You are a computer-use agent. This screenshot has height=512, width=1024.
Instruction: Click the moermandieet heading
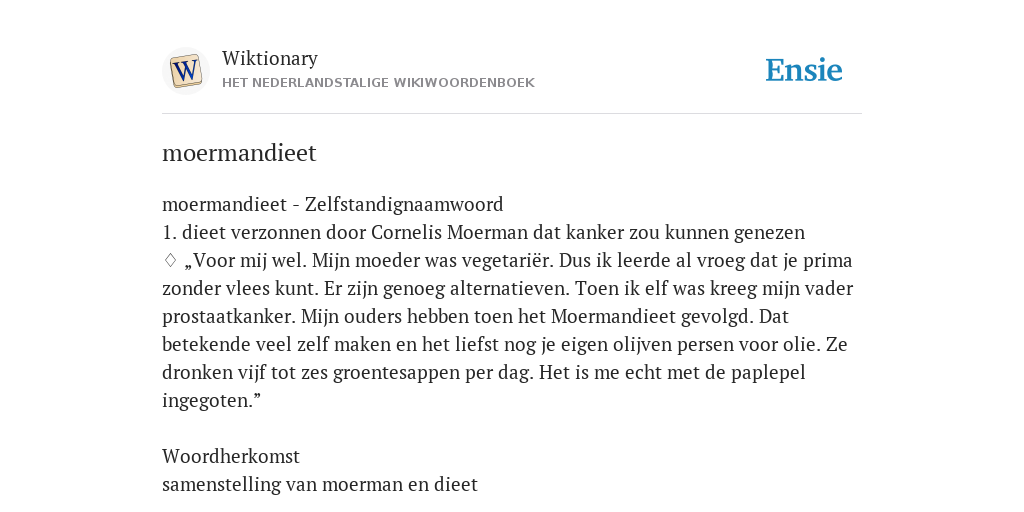[239, 153]
